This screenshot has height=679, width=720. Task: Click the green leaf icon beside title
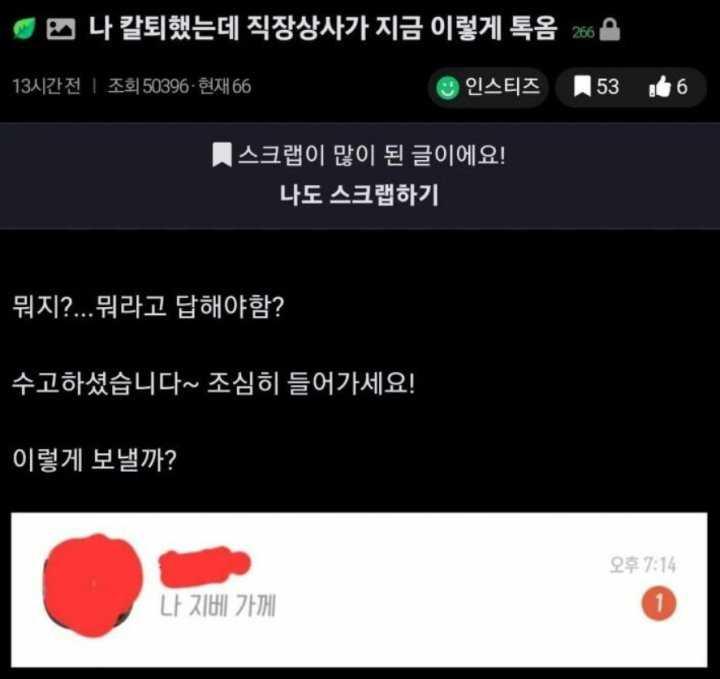[x=23, y=28]
